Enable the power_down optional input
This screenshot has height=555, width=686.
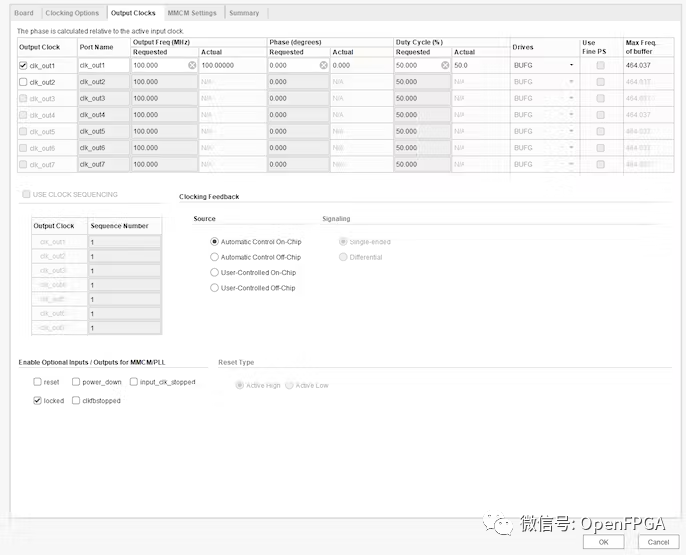click(76, 382)
